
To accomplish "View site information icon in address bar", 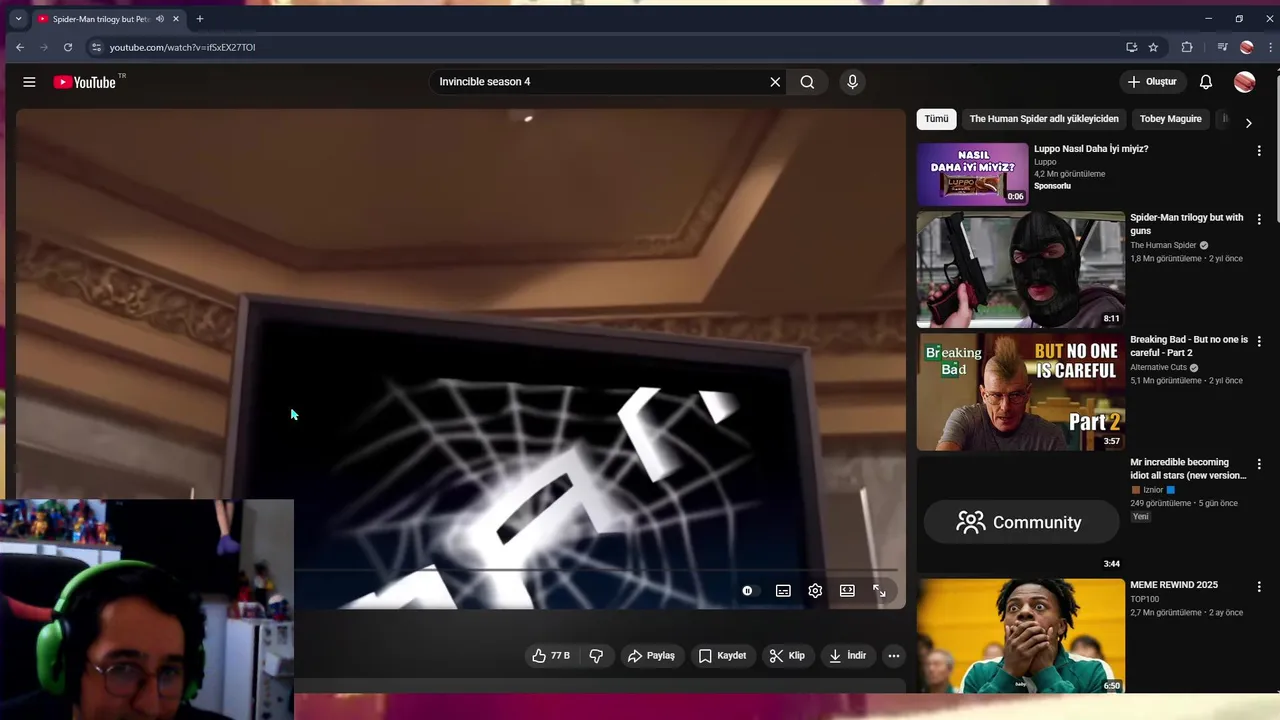I will point(96,47).
